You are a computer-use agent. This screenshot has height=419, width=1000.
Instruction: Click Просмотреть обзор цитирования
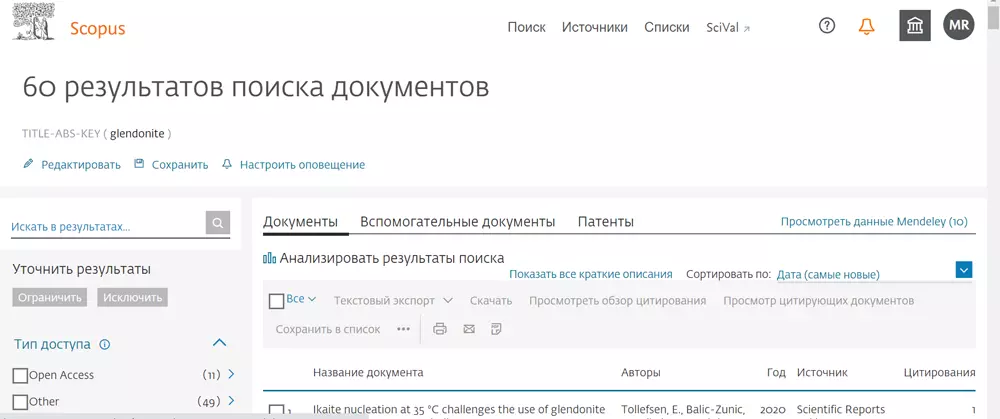pos(617,300)
